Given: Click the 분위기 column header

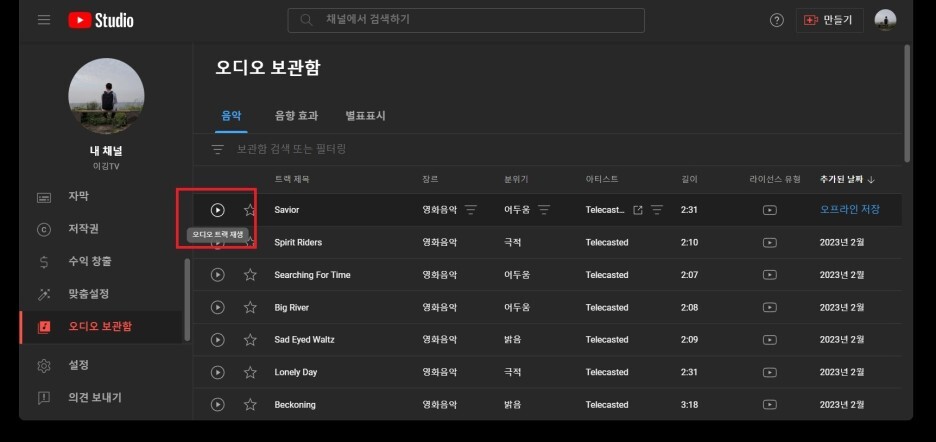Looking at the screenshot, I should coord(516,179).
